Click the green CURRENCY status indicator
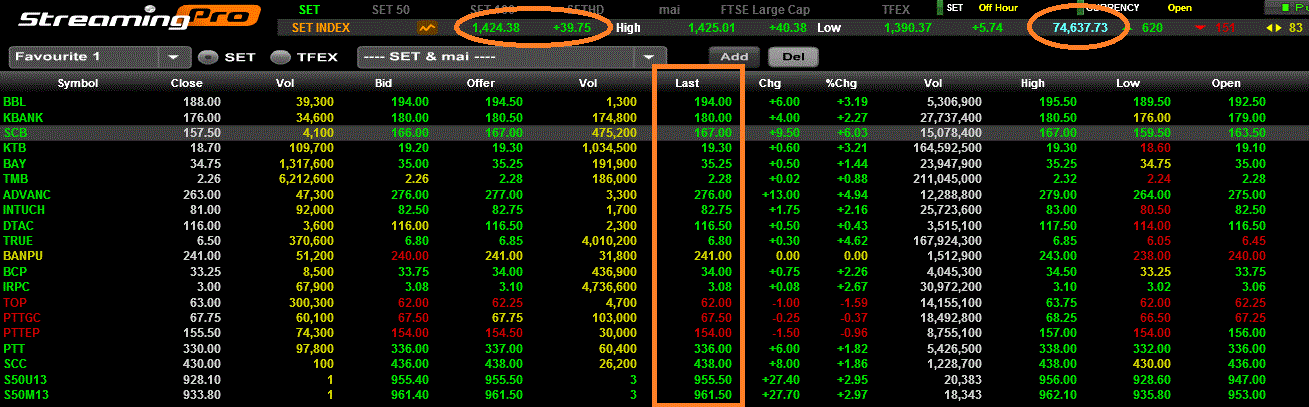This screenshot has height=407, width=1309. [1082, 8]
